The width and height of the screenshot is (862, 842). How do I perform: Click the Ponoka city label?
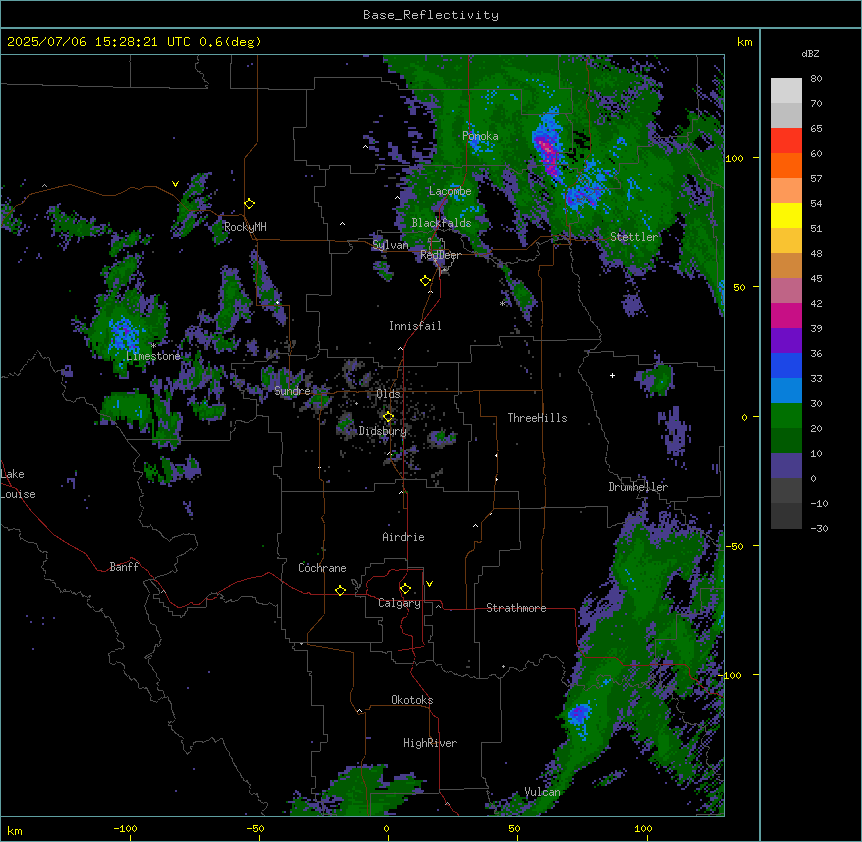pyautogui.click(x=480, y=136)
